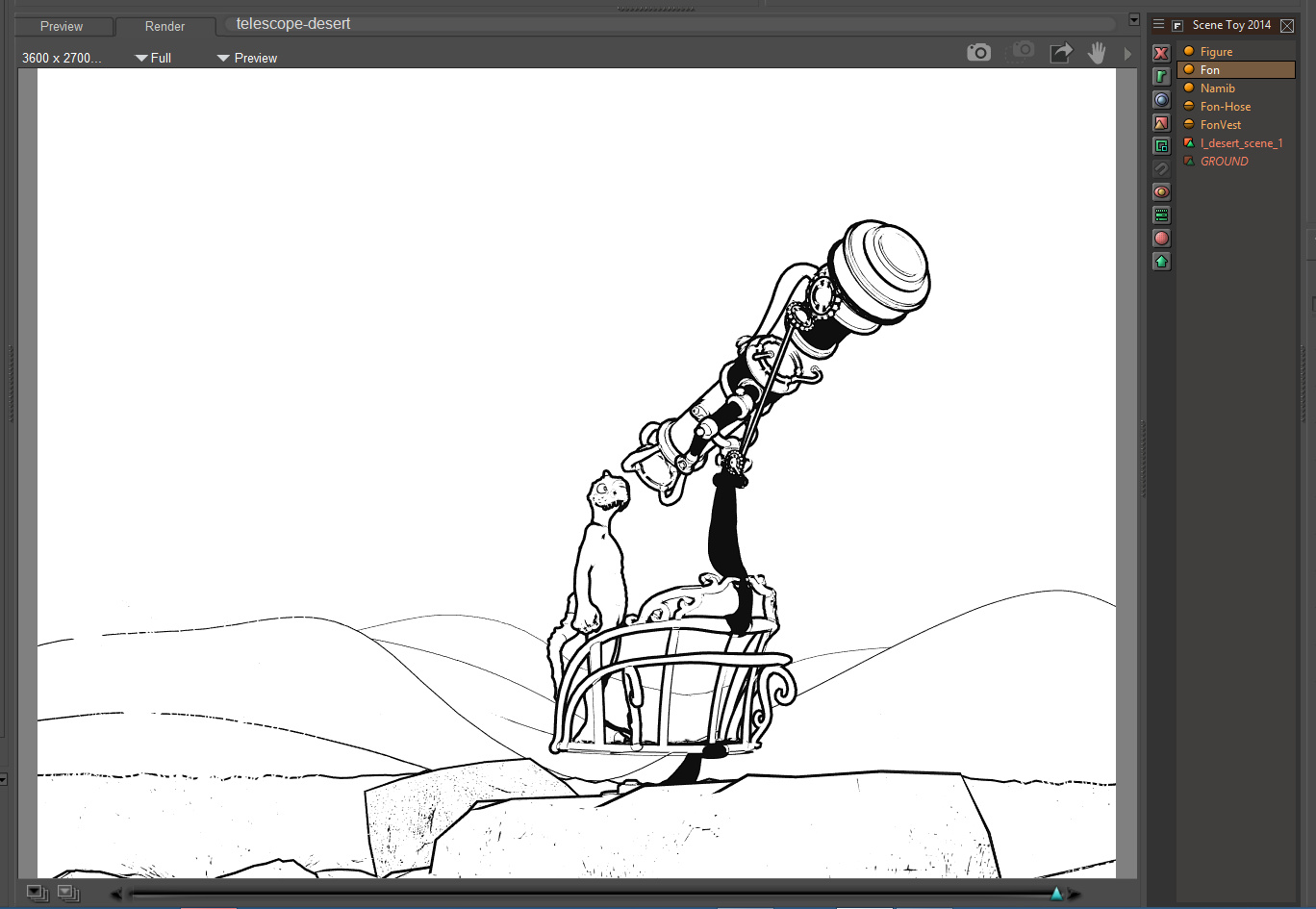The width and height of the screenshot is (1316, 909).
Task: Click the green nested squares icon
Action: point(1161,146)
